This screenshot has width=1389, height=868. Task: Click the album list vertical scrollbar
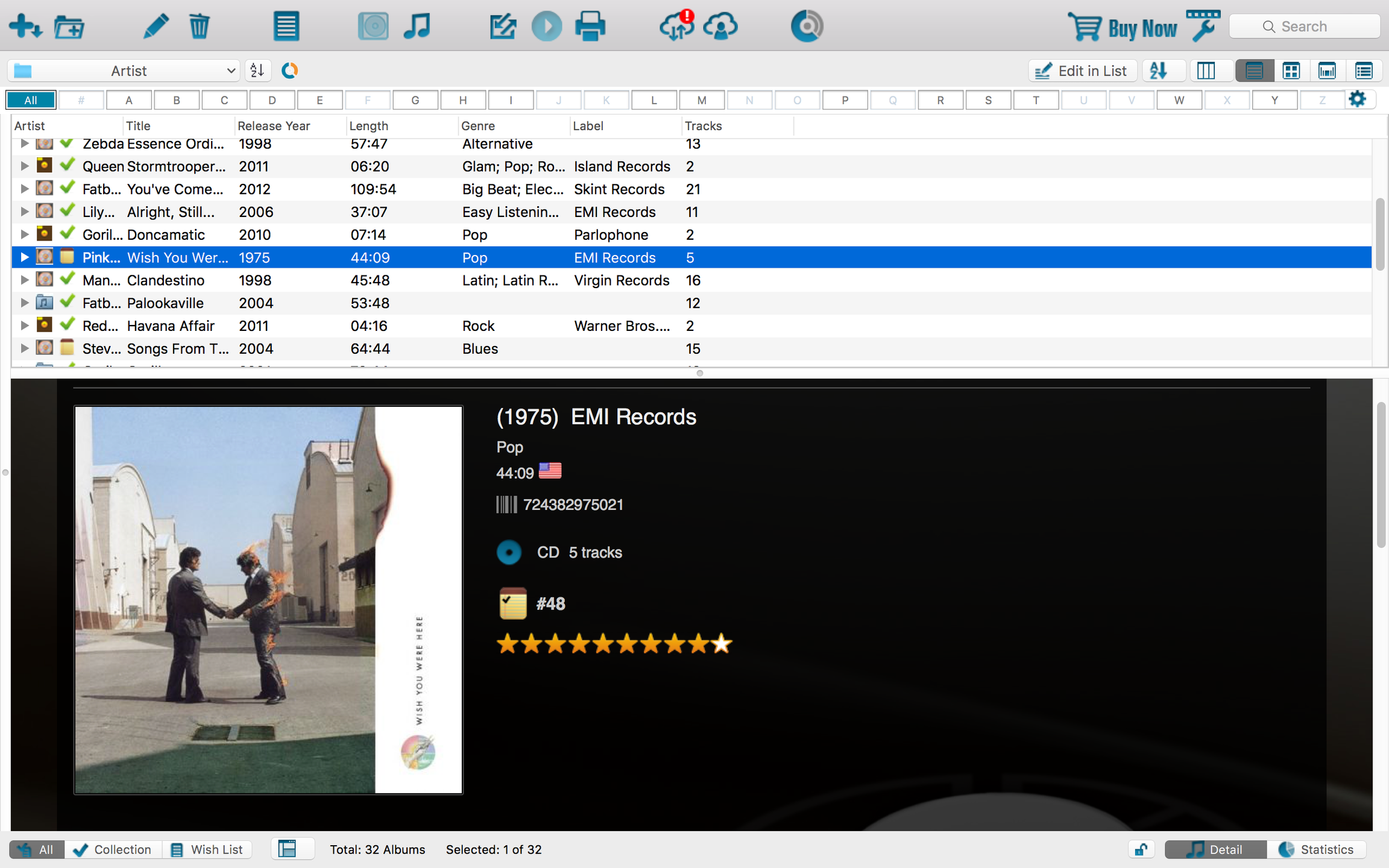tap(1380, 234)
